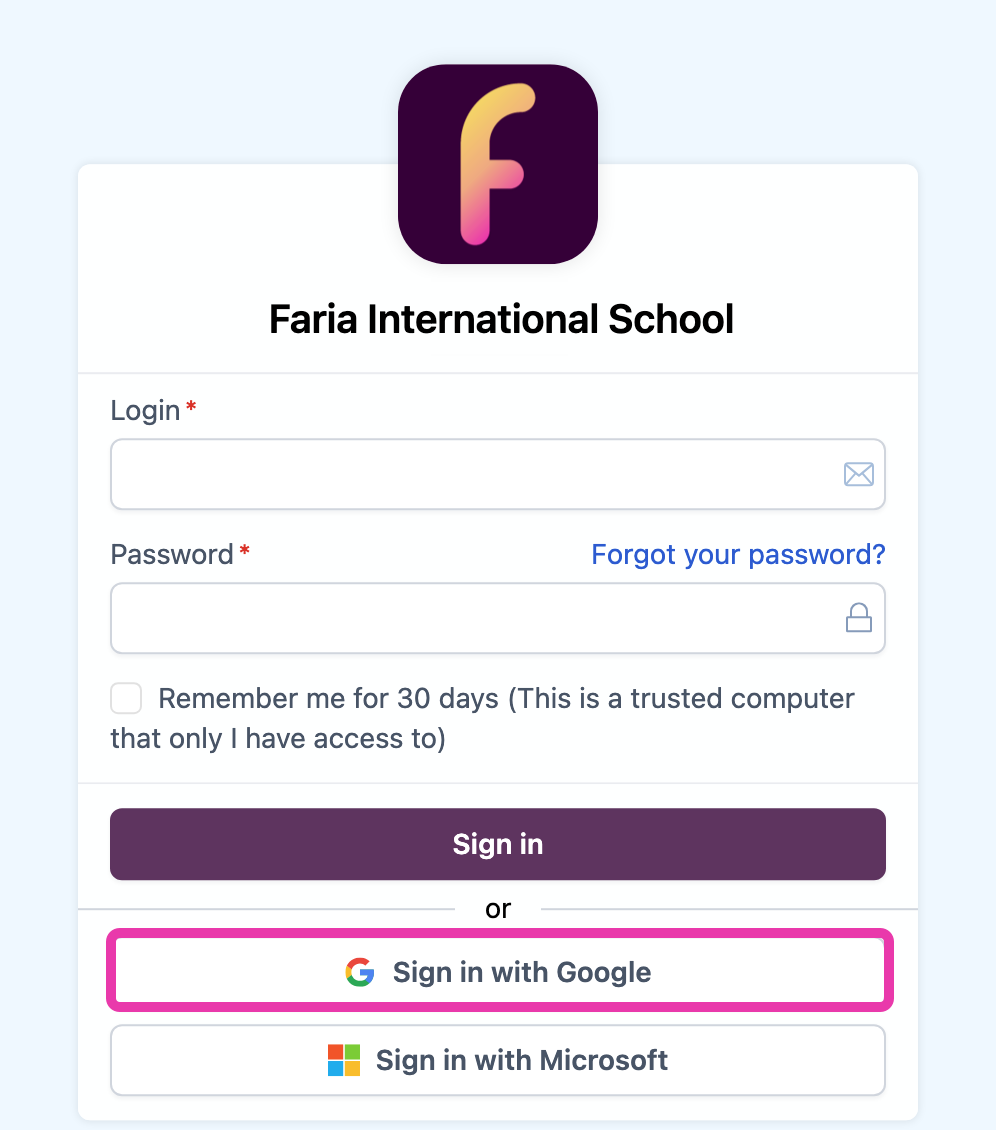996x1130 pixels.
Task: Click inside the Password input box
Action: click(450, 618)
